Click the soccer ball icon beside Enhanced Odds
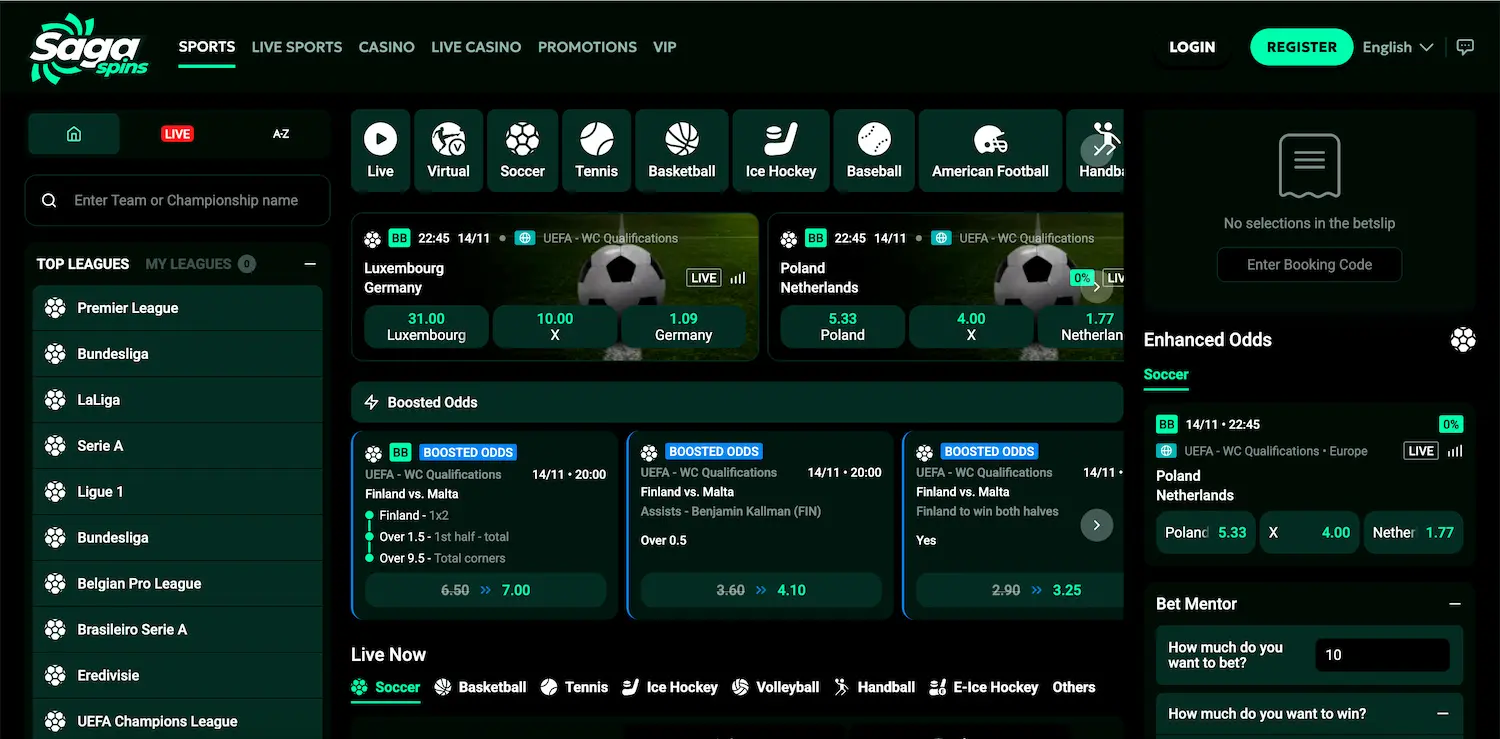 pyautogui.click(x=1463, y=339)
